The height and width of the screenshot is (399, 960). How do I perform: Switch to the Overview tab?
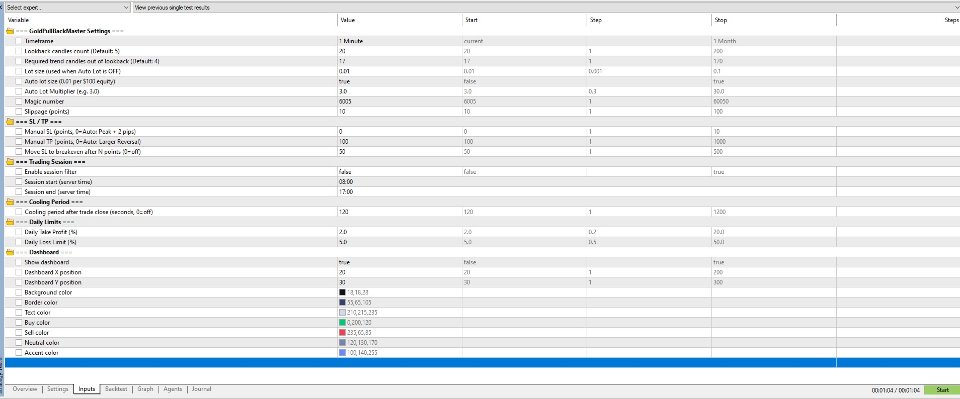(25, 389)
